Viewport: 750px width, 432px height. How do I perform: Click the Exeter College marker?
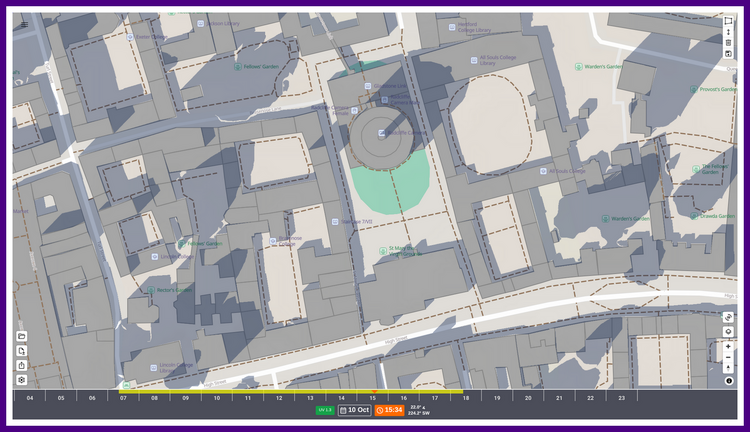(130, 37)
